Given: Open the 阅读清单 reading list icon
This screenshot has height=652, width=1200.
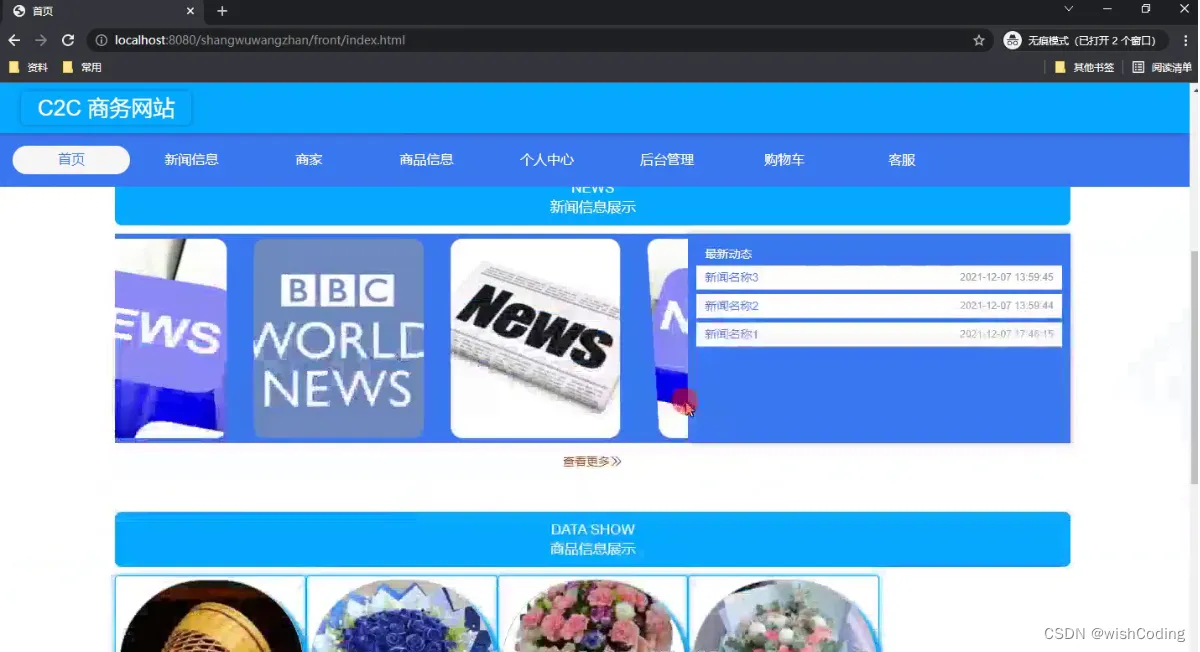Looking at the screenshot, I should click(1162, 67).
